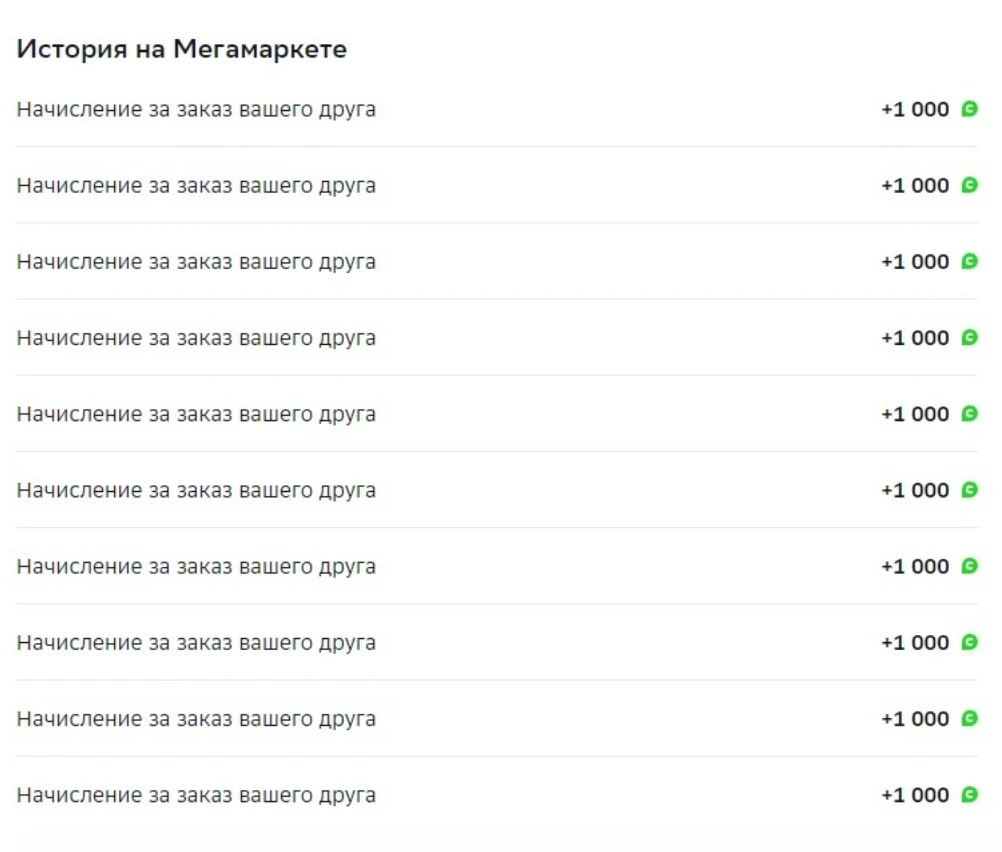Click the '+1 000' amount in the last row
Screen dimensions: 1002x852
coord(915,795)
